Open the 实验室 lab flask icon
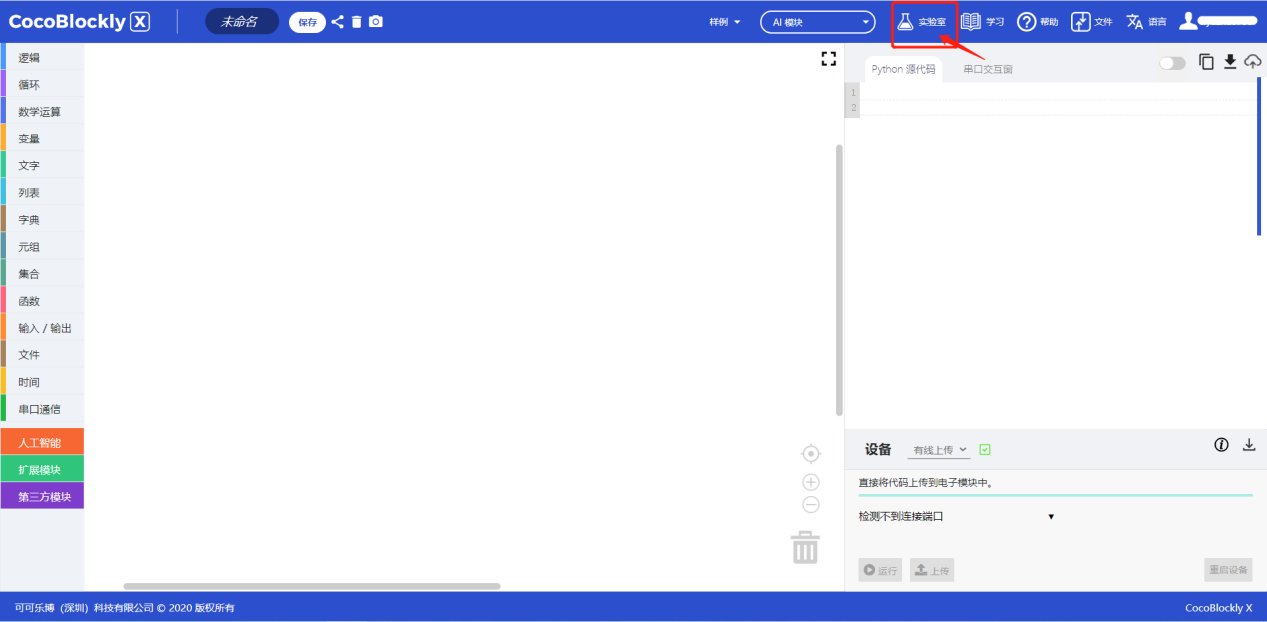Screen dimensions: 1267x622 (905, 21)
